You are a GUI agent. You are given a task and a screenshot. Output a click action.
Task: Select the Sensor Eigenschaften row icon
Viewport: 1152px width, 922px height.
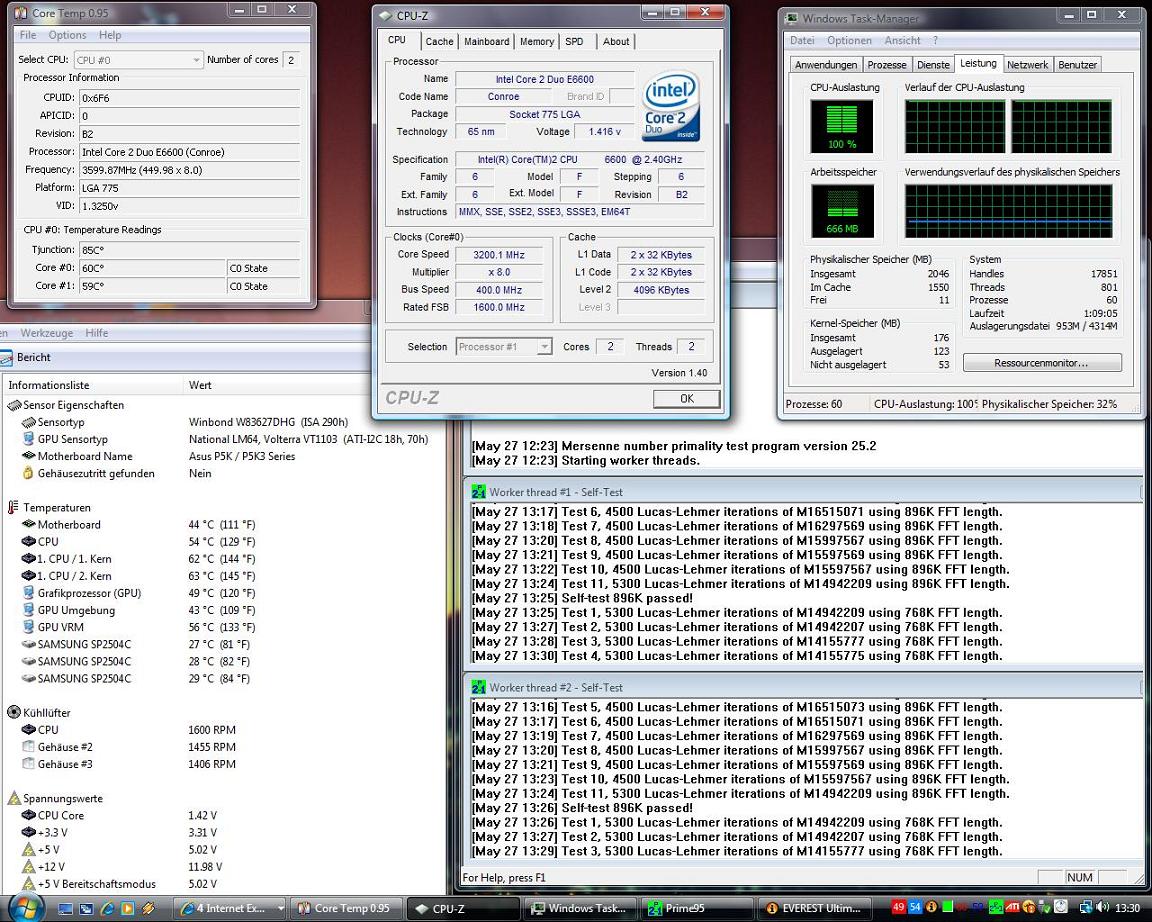(14, 405)
